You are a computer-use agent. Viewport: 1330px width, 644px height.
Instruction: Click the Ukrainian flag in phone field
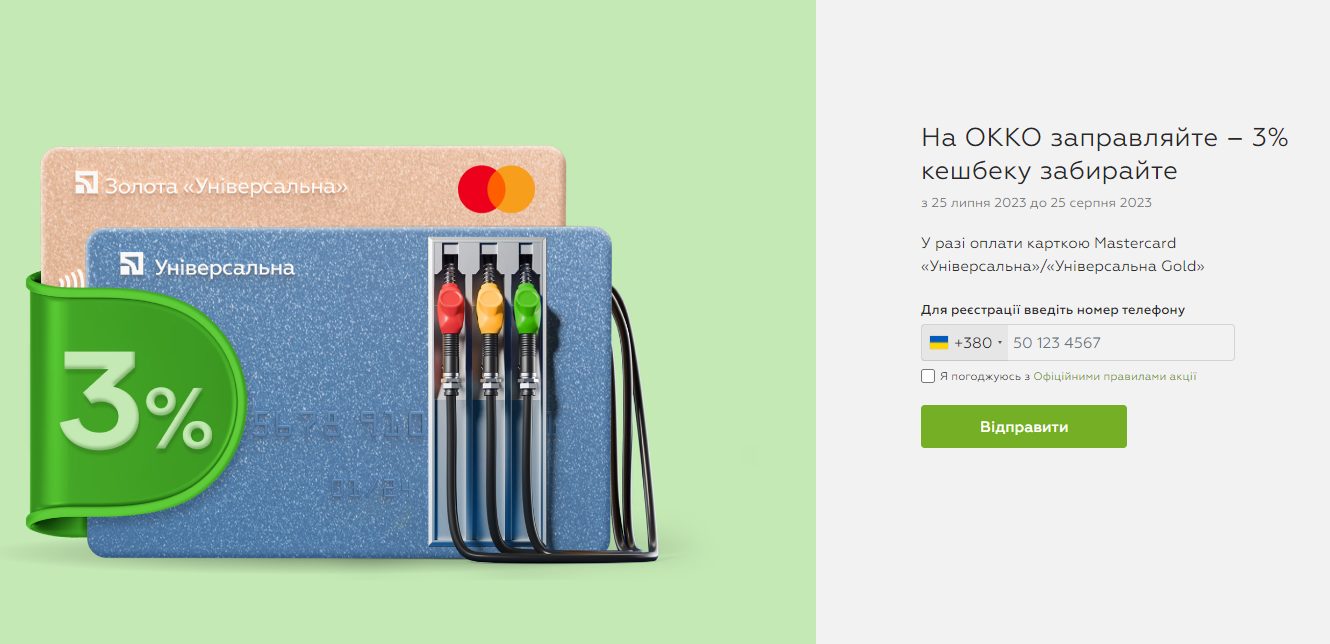pyautogui.click(x=939, y=343)
